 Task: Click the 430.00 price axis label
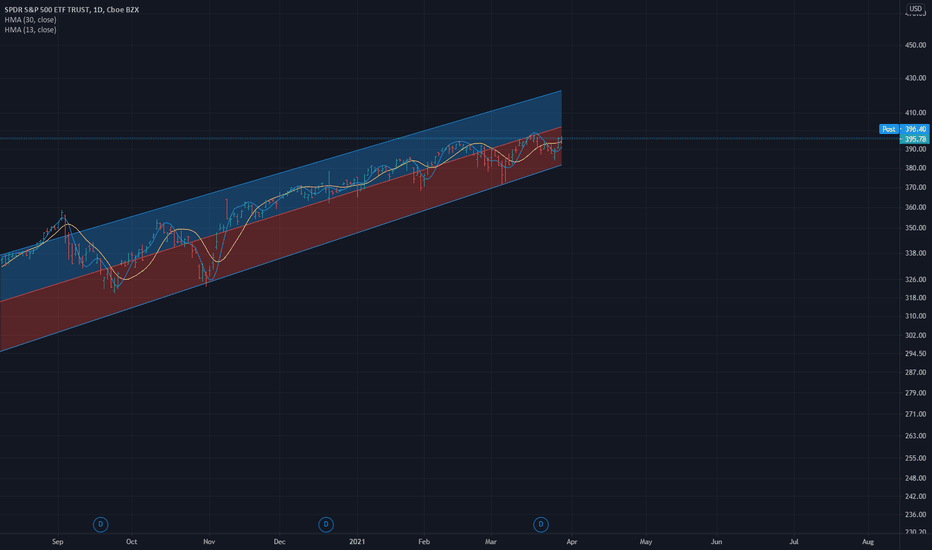pos(915,78)
